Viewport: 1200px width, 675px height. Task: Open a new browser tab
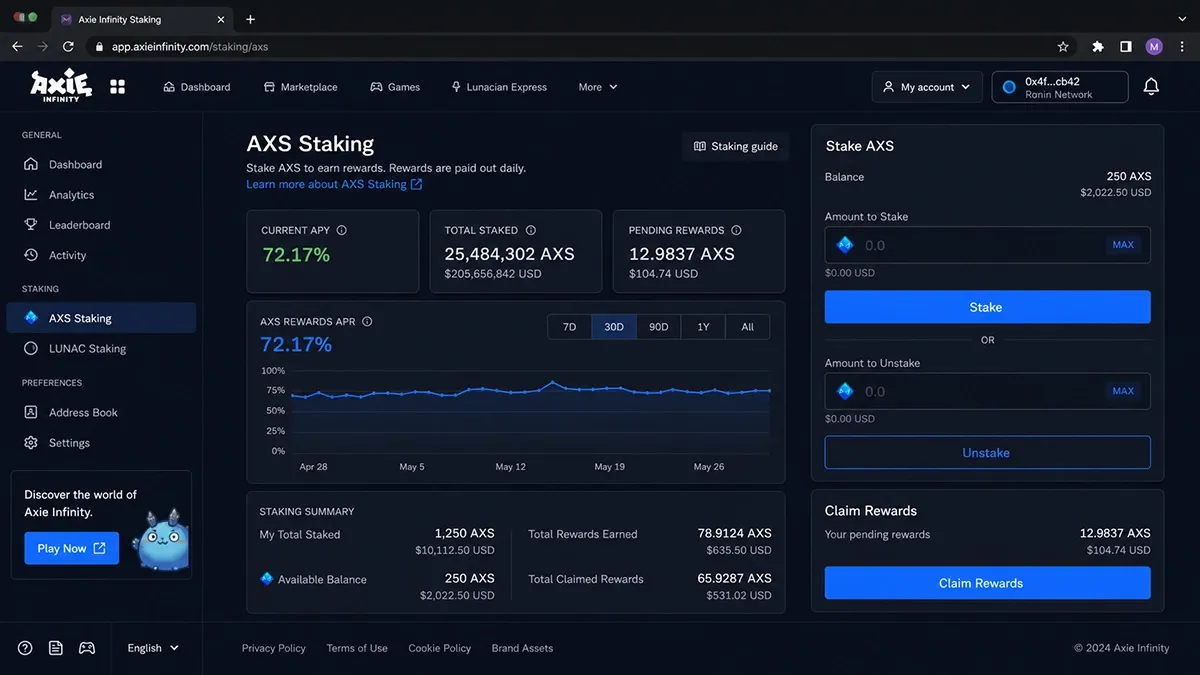[250, 19]
